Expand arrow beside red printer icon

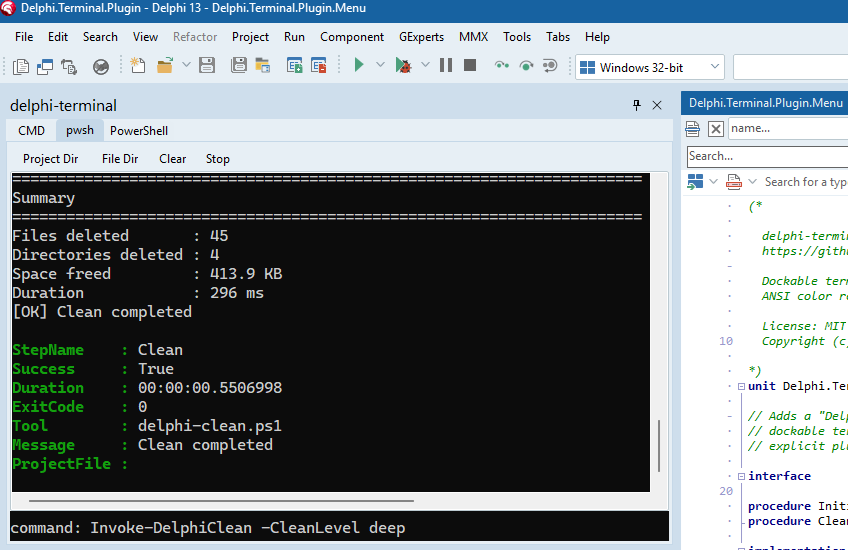[x=752, y=182]
